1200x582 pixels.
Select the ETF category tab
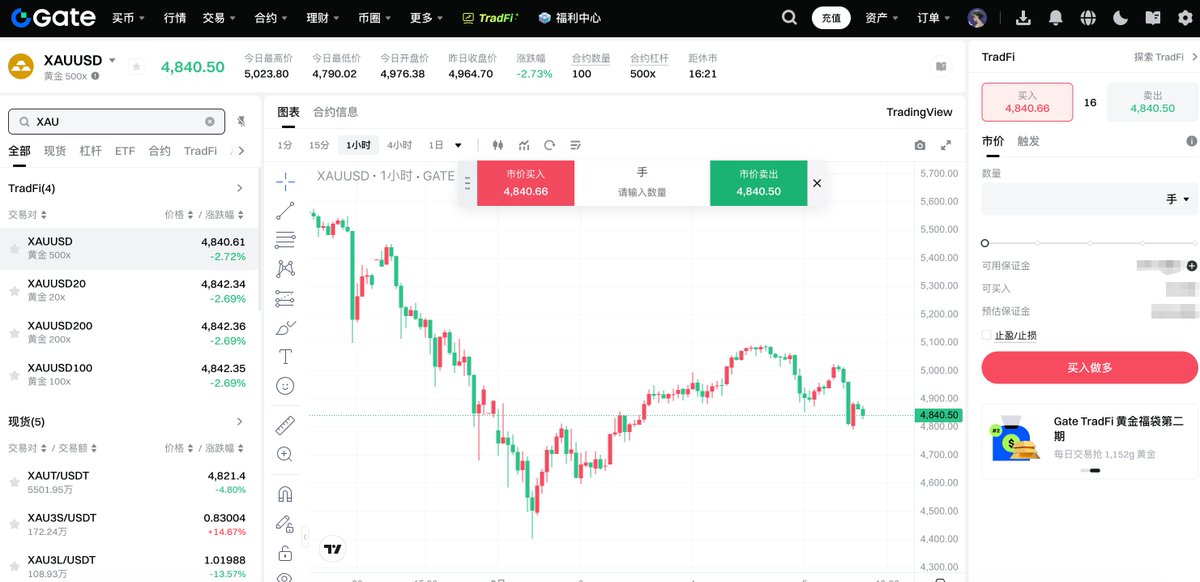tap(125, 151)
